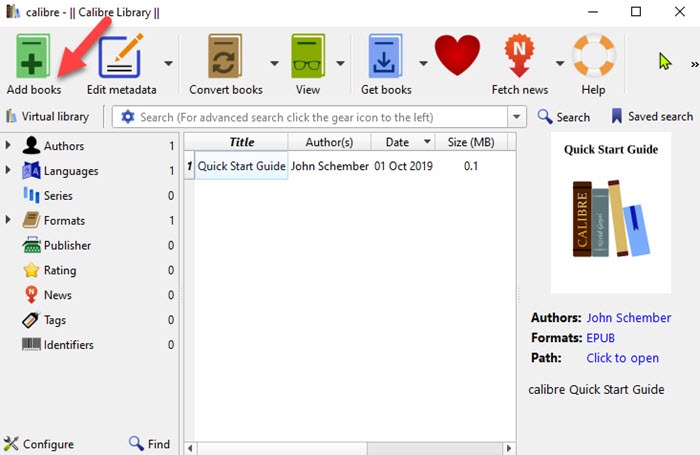Click the Quick Start Guide cover thumbnail
Image resolution: width=700 pixels, height=455 pixels.
(611, 213)
